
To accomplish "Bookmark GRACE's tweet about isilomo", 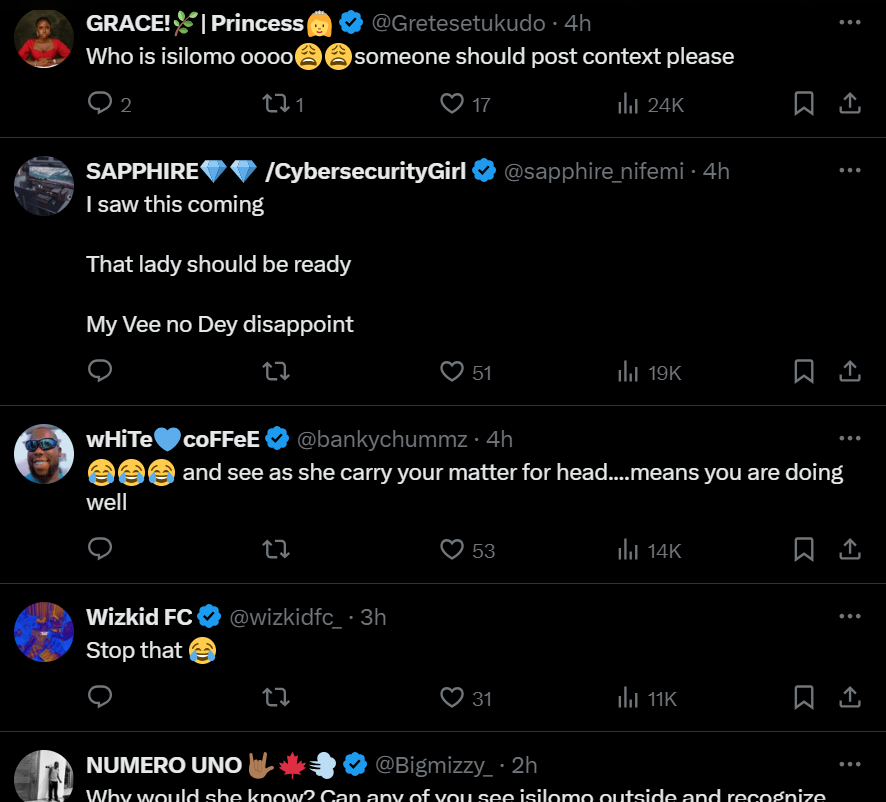I will pyautogui.click(x=804, y=103).
